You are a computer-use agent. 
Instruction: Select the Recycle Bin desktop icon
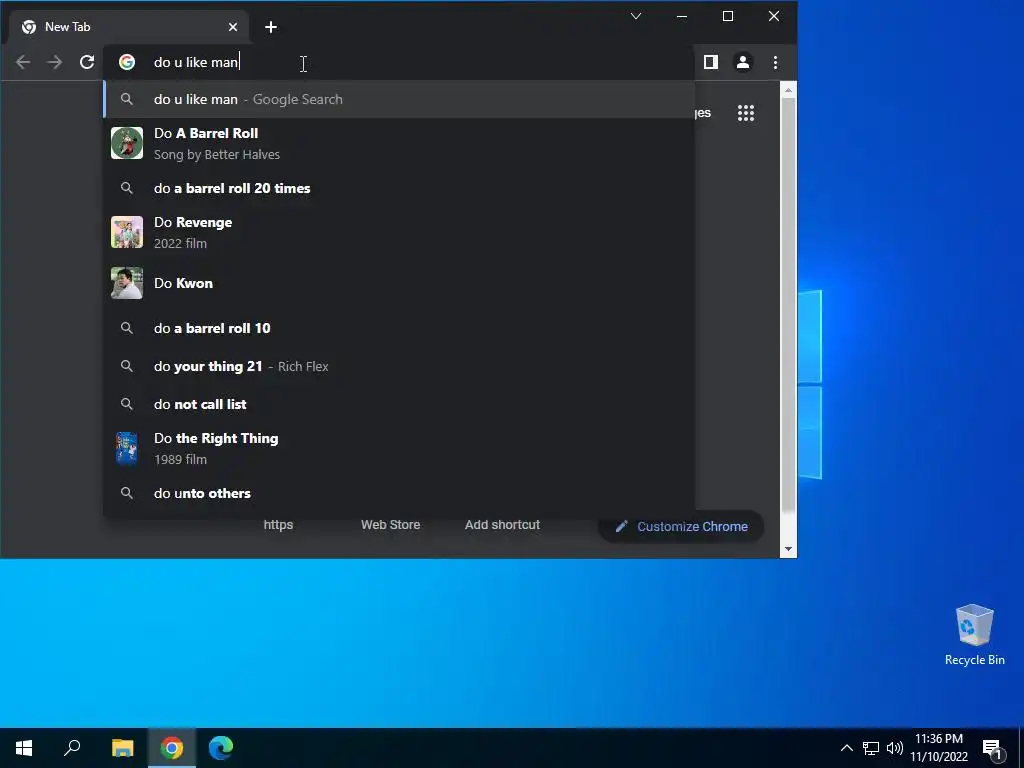click(x=974, y=635)
